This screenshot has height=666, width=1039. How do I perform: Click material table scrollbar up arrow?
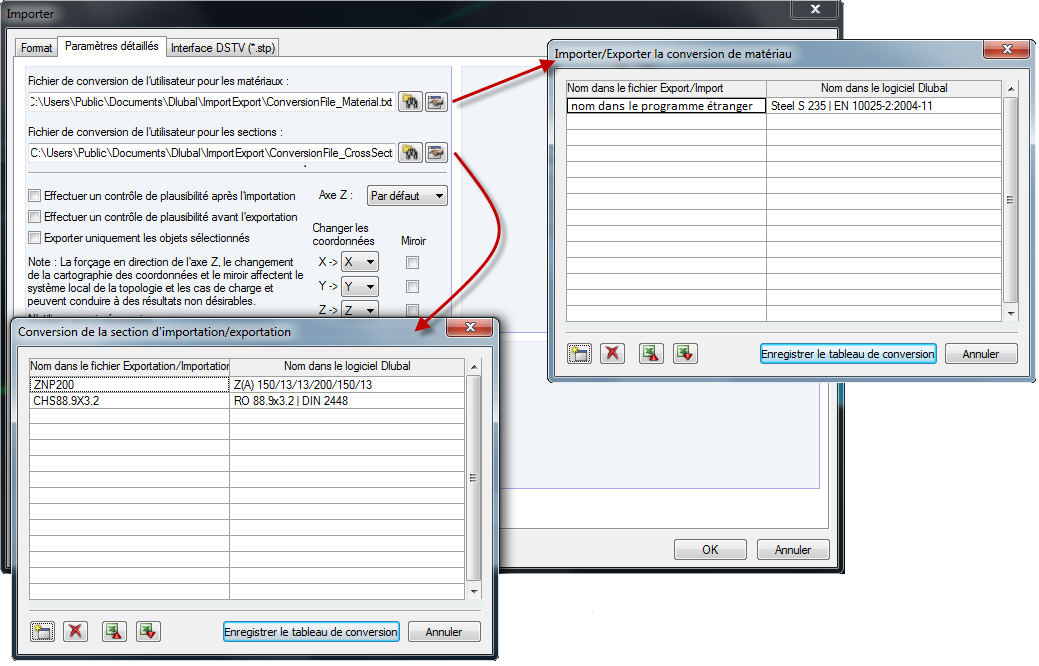point(1011,88)
